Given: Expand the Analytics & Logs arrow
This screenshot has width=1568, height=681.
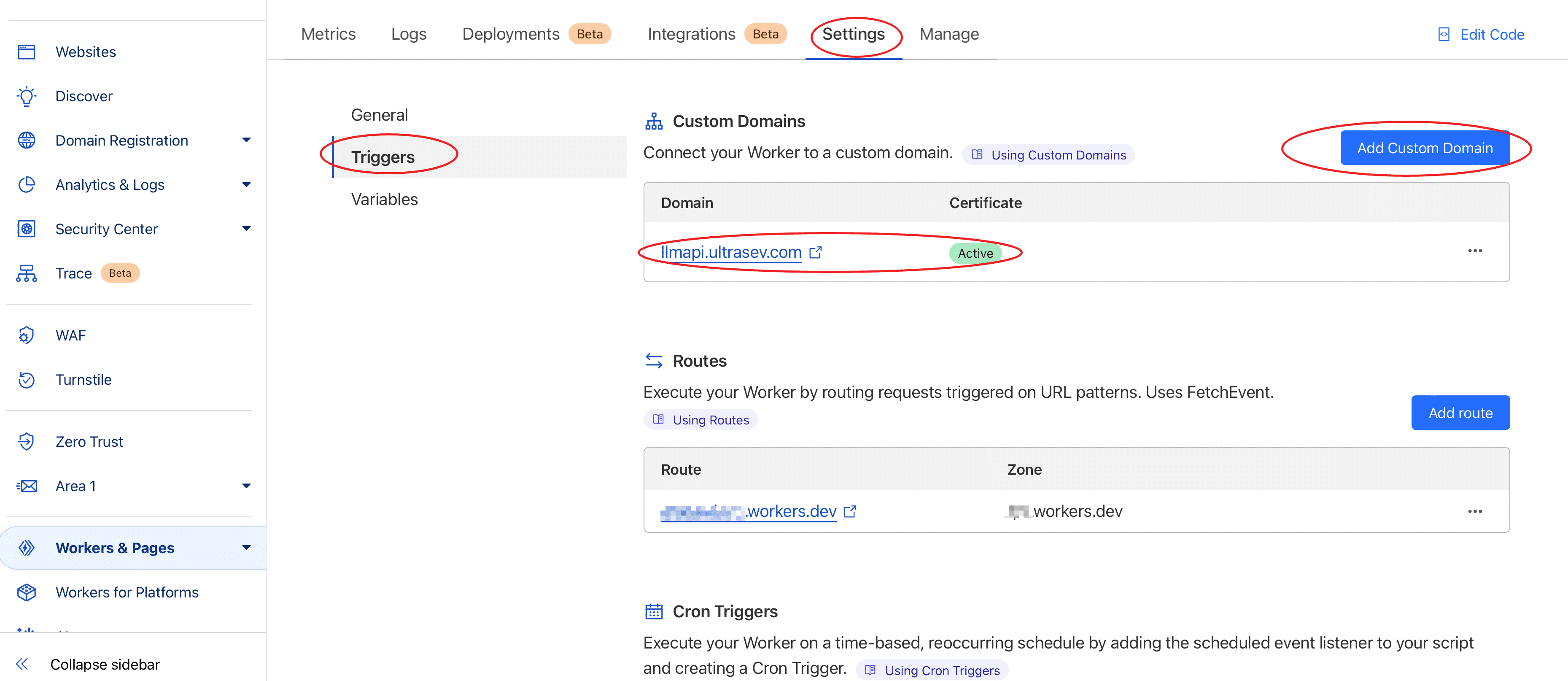Looking at the screenshot, I should pyautogui.click(x=246, y=184).
